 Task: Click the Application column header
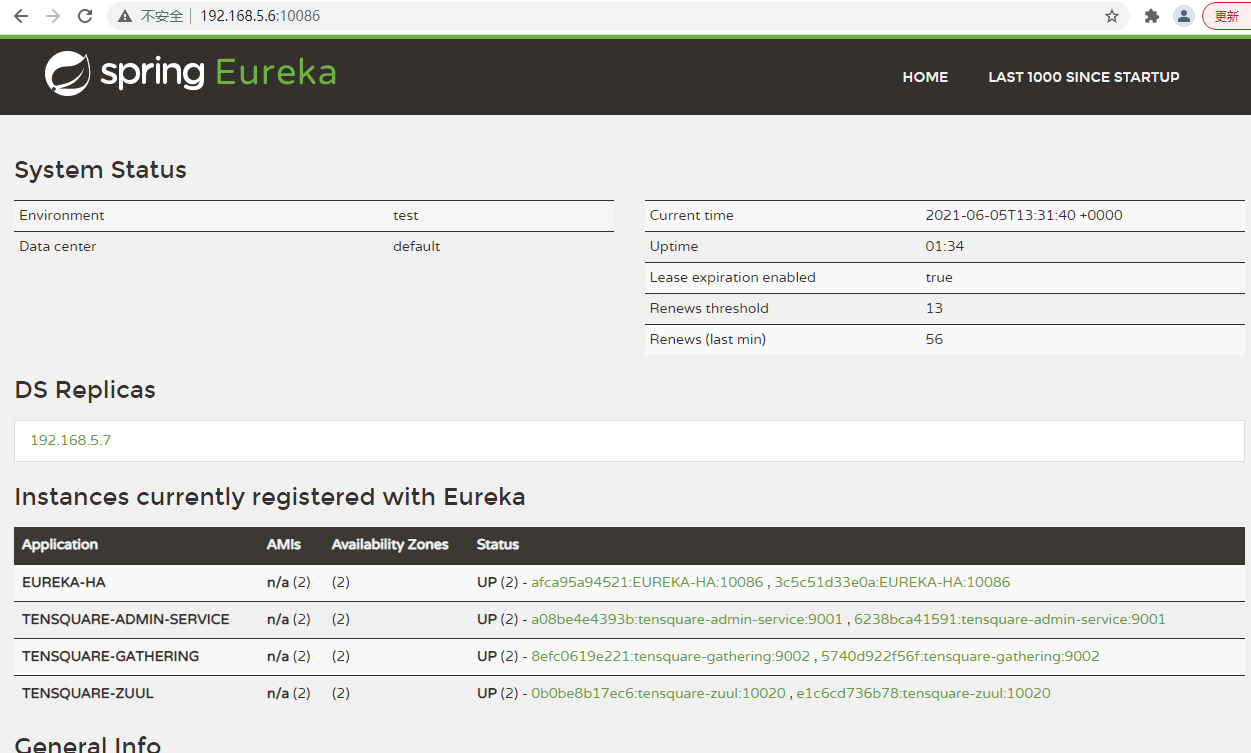[60, 545]
